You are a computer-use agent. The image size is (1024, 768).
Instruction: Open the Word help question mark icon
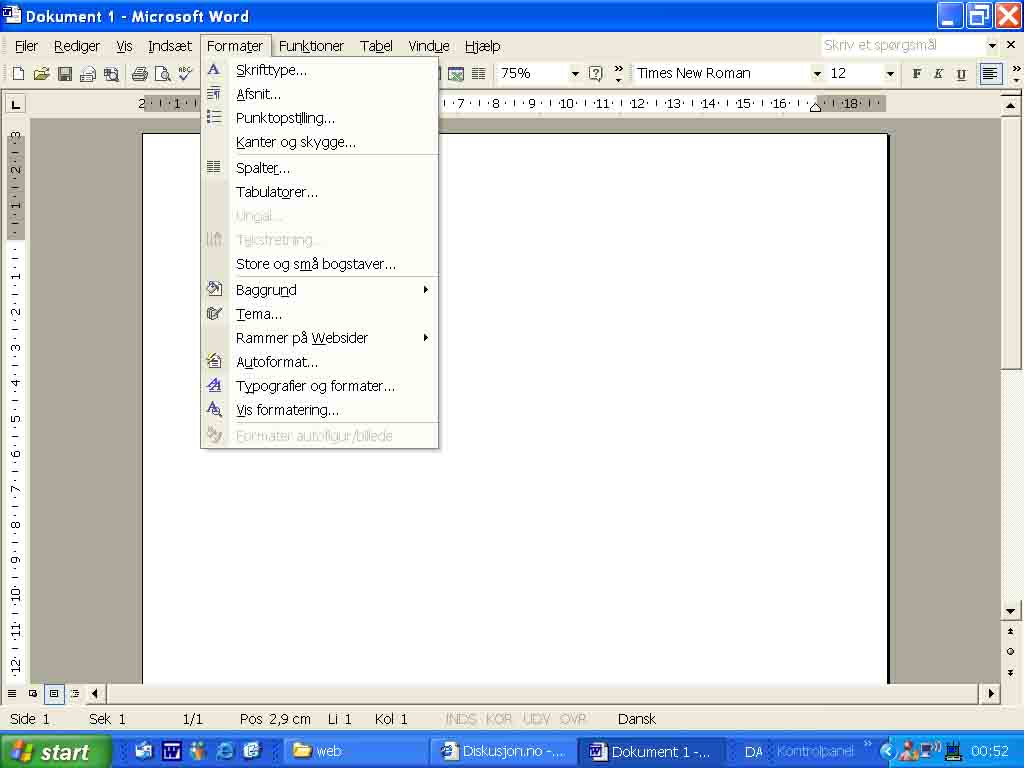pos(596,74)
